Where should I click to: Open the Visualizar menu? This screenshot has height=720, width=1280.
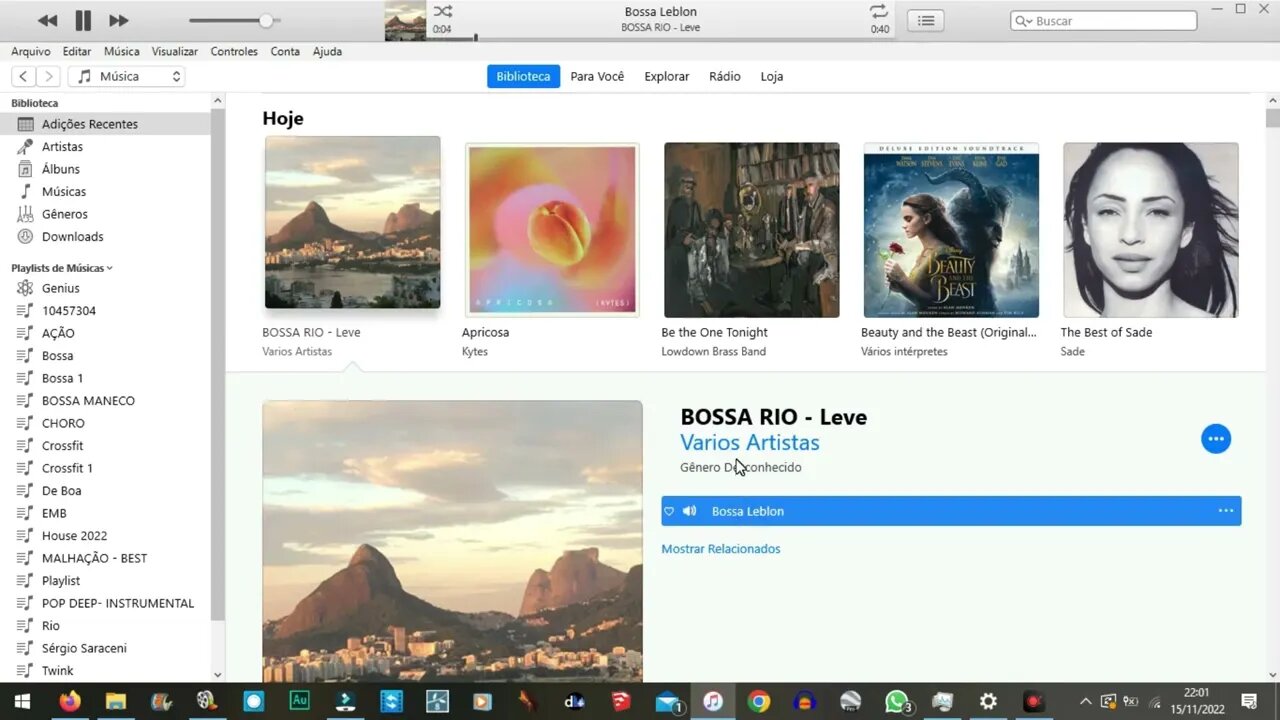click(x=175, y=51)
